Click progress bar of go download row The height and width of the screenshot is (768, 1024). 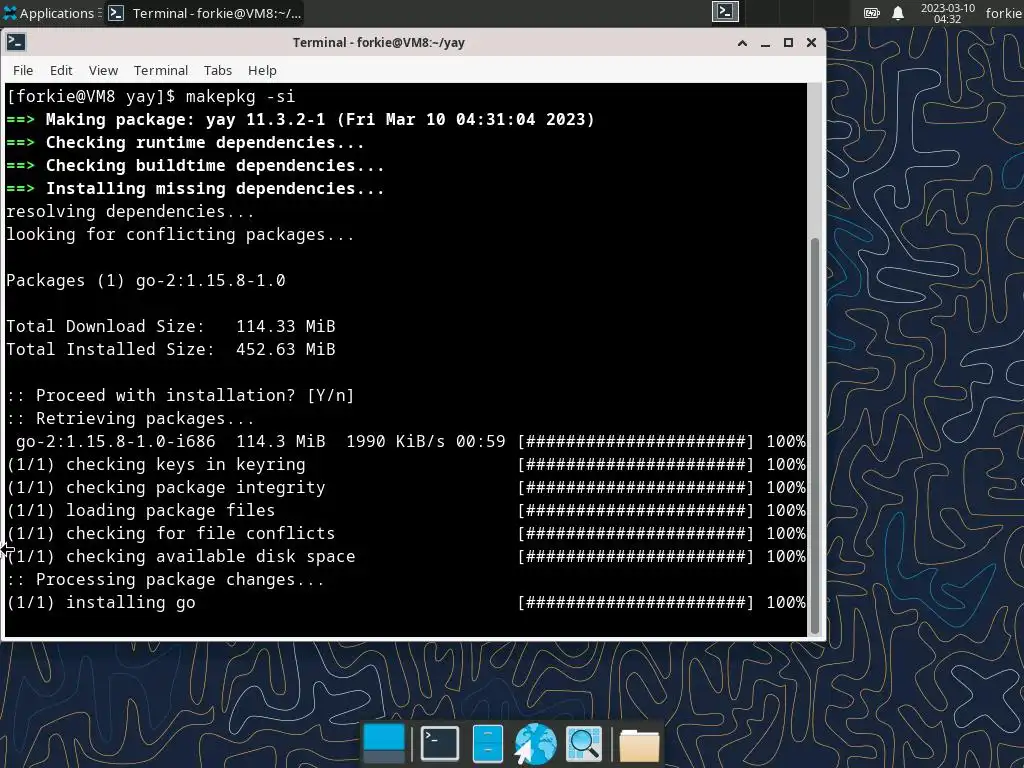tap(636, 441)
